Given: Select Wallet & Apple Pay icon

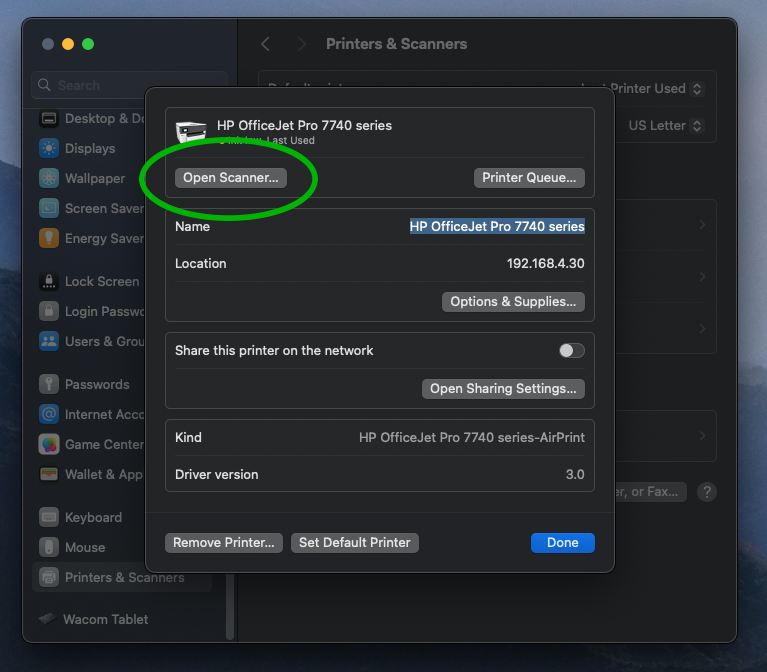Looking at the screenshot, I should (49, 474).
